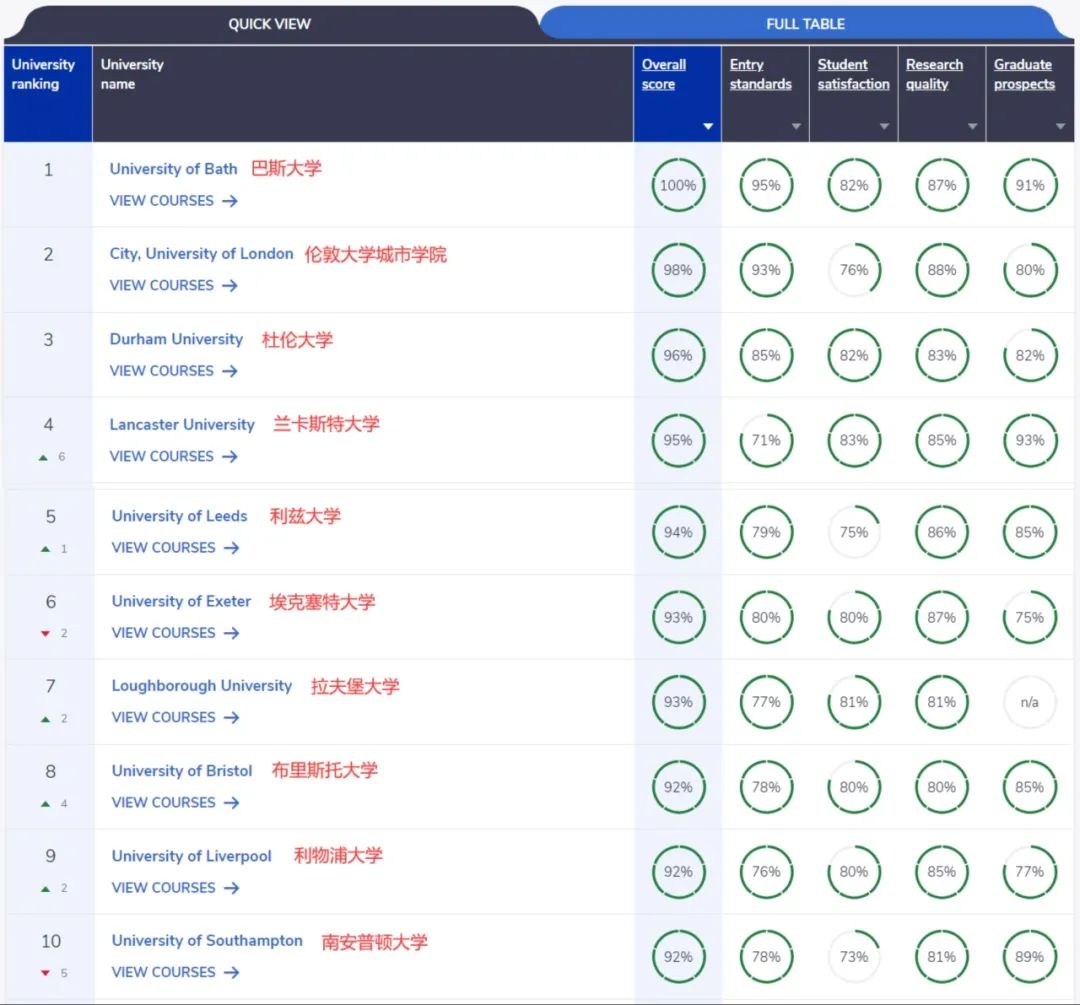Sort by the Research quality column header
The image size is (1080, 1005).
tap(934, 74)
